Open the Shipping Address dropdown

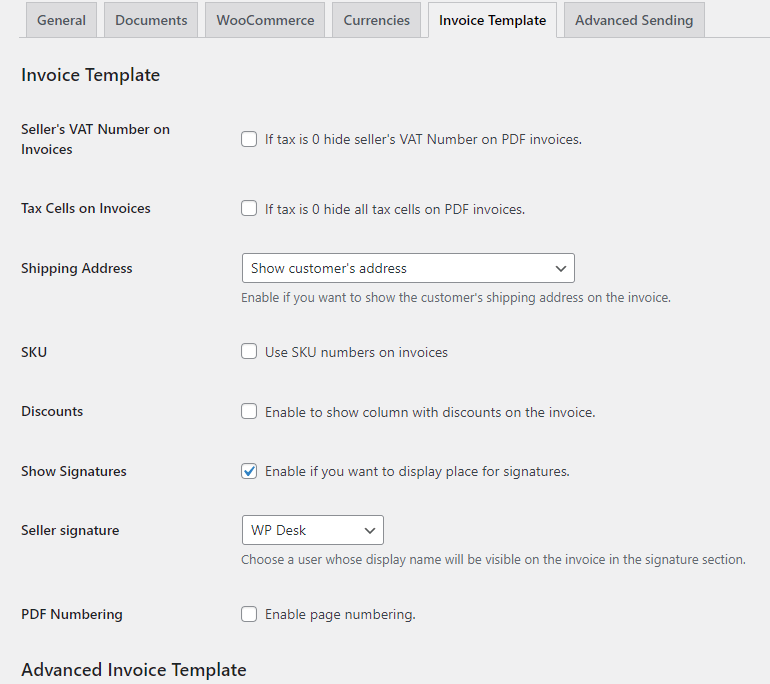click(x=408, y=268)
